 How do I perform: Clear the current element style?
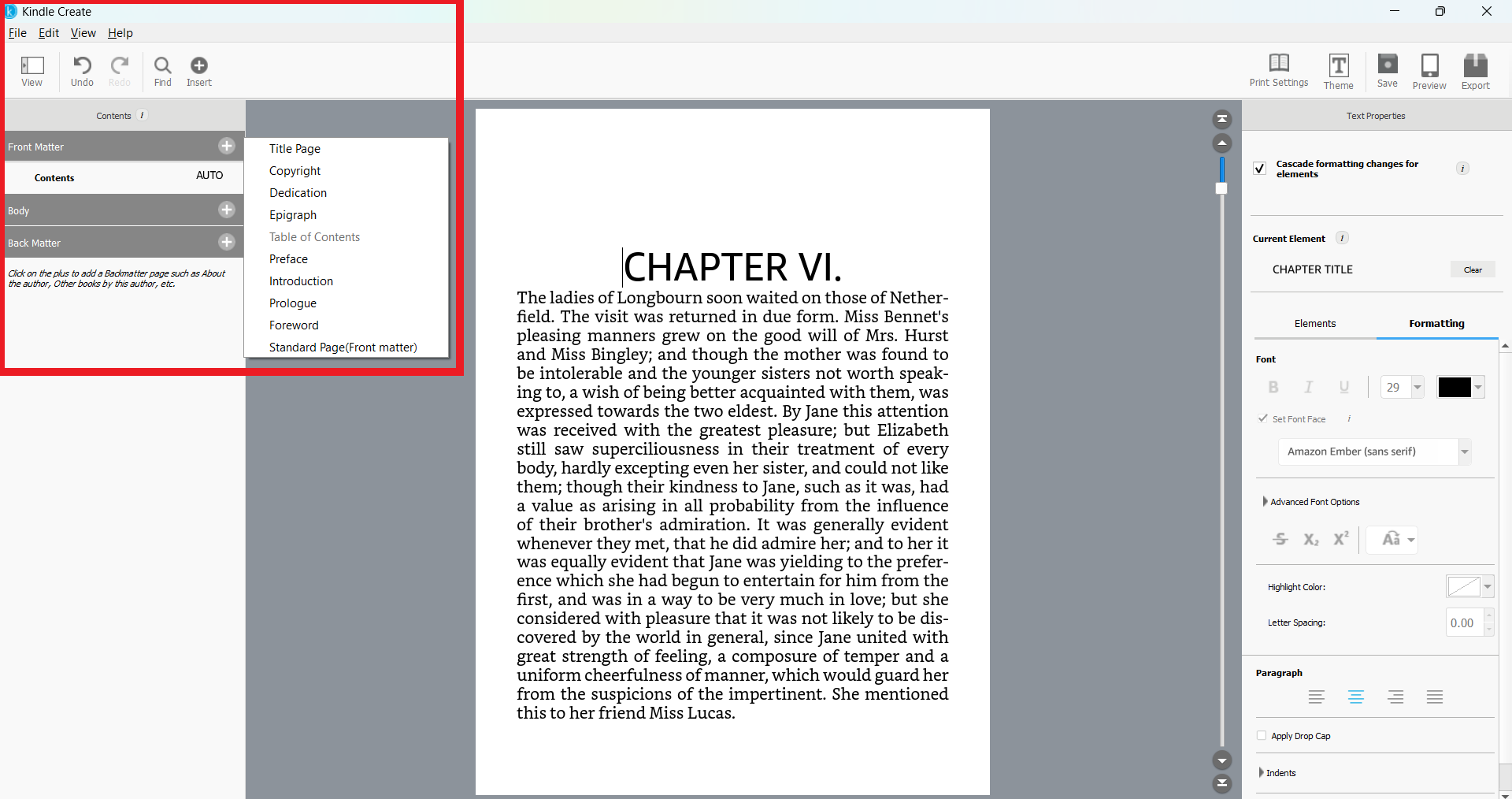(1473, 269)
